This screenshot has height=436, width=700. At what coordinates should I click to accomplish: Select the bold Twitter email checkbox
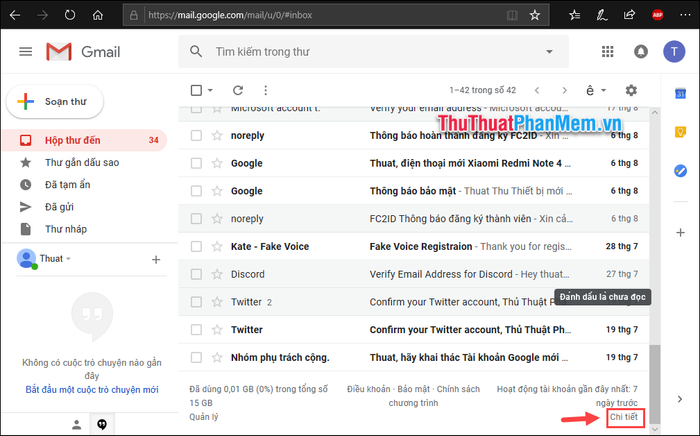click(196, 330)
